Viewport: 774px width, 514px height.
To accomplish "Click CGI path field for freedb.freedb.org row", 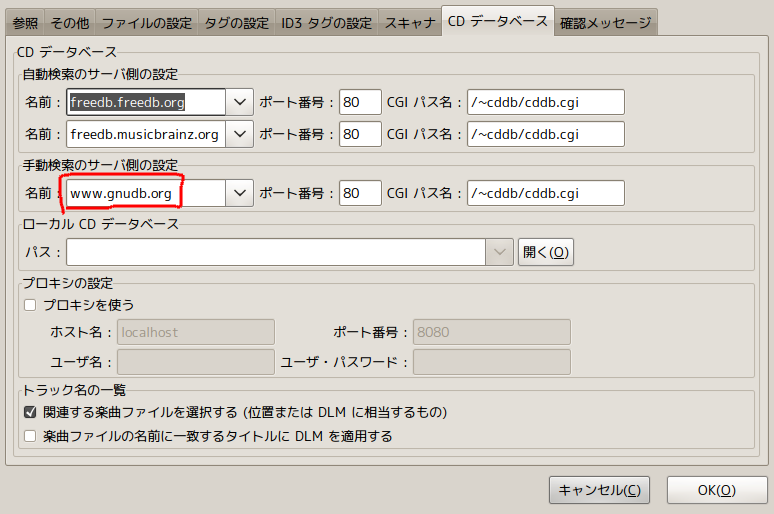I will pos(546,102).
